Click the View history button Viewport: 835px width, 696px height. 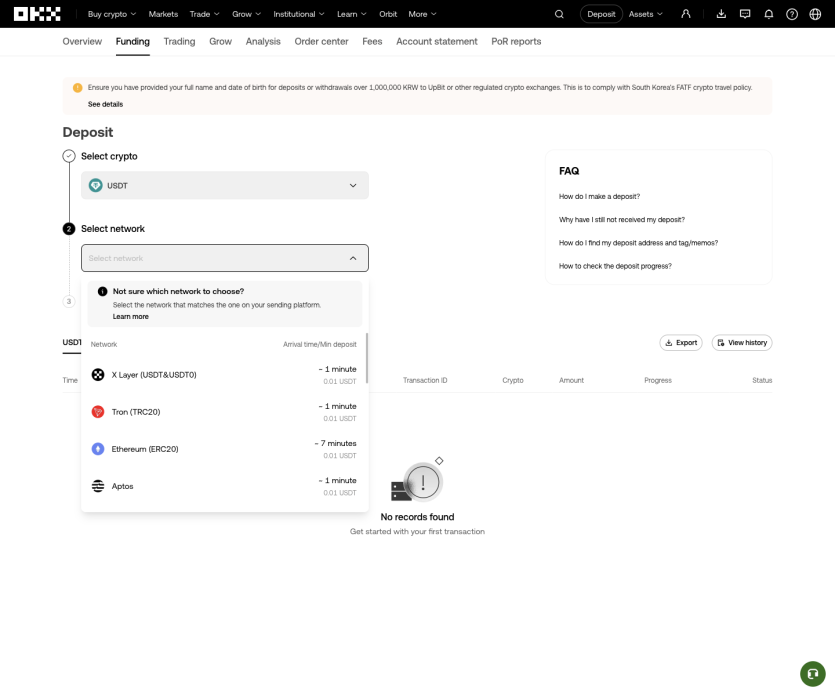tap(742, 342)
